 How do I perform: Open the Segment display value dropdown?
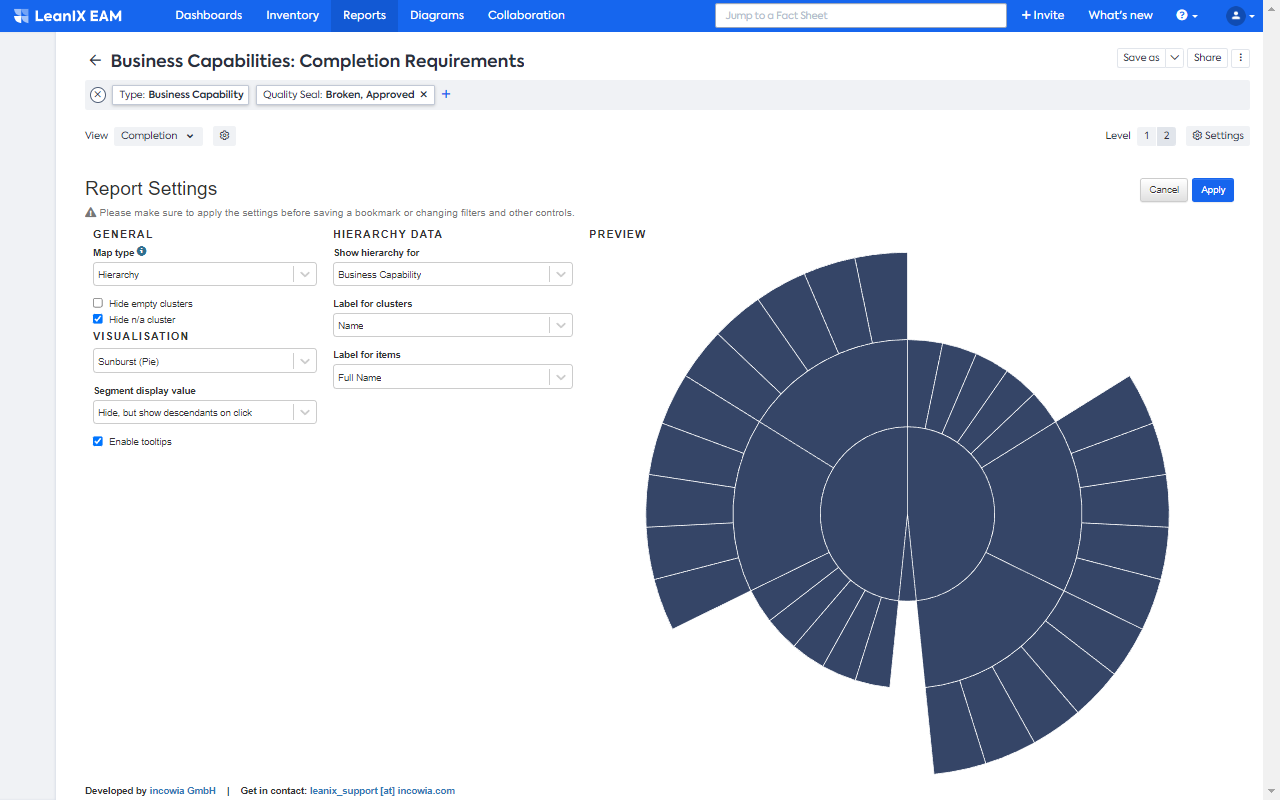pos(205,412)
